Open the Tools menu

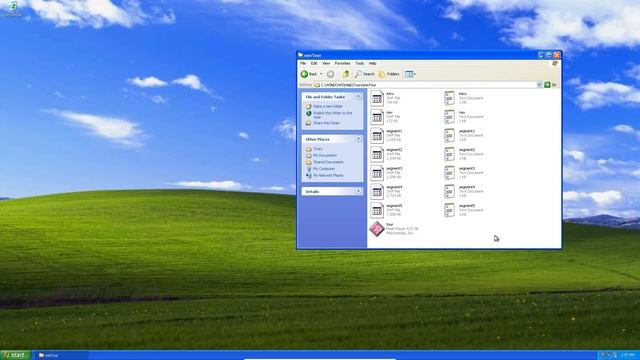(x=360, y=64)
